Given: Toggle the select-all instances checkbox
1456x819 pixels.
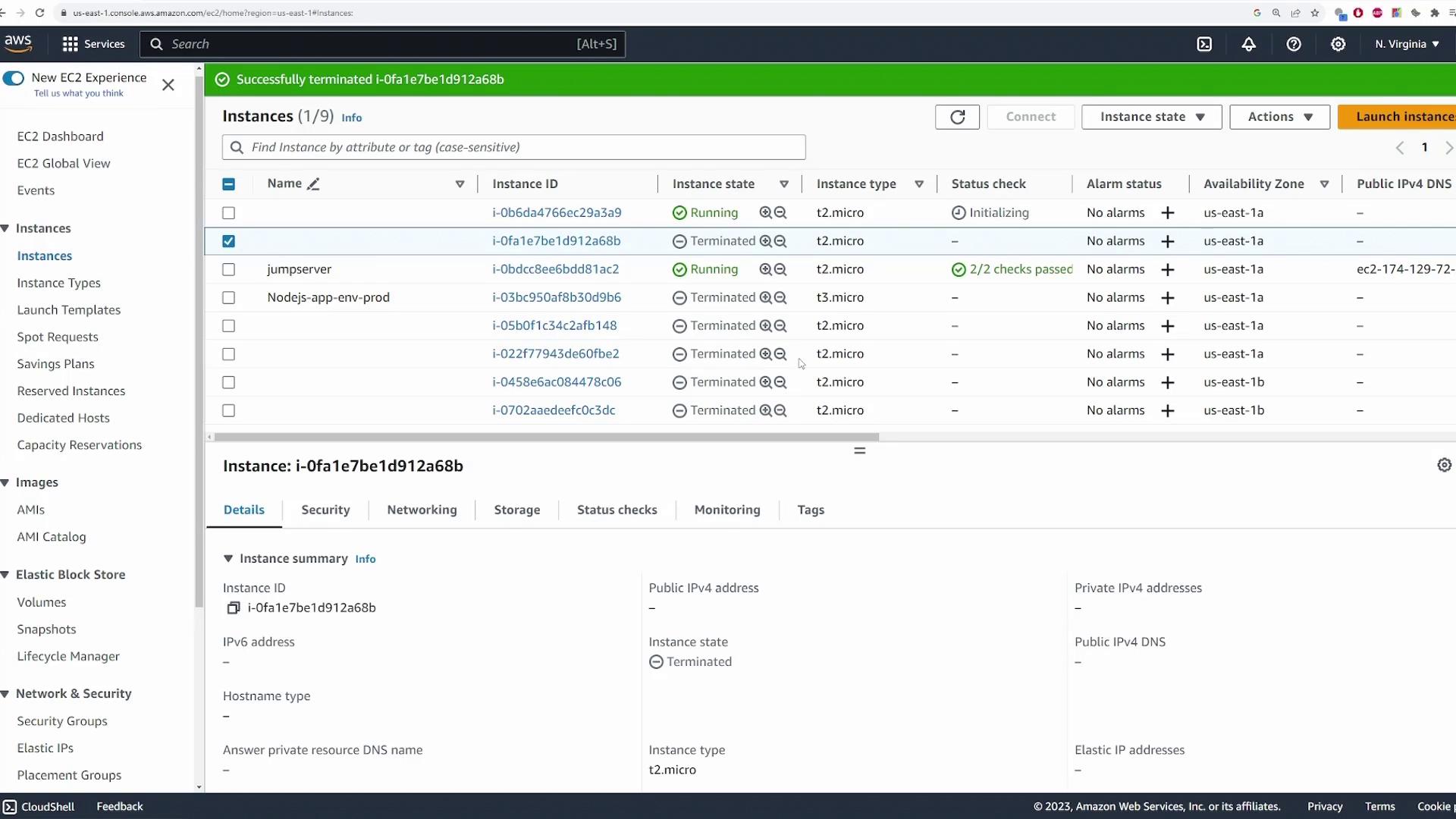Looking at the screenshot, I should point(228,184).
